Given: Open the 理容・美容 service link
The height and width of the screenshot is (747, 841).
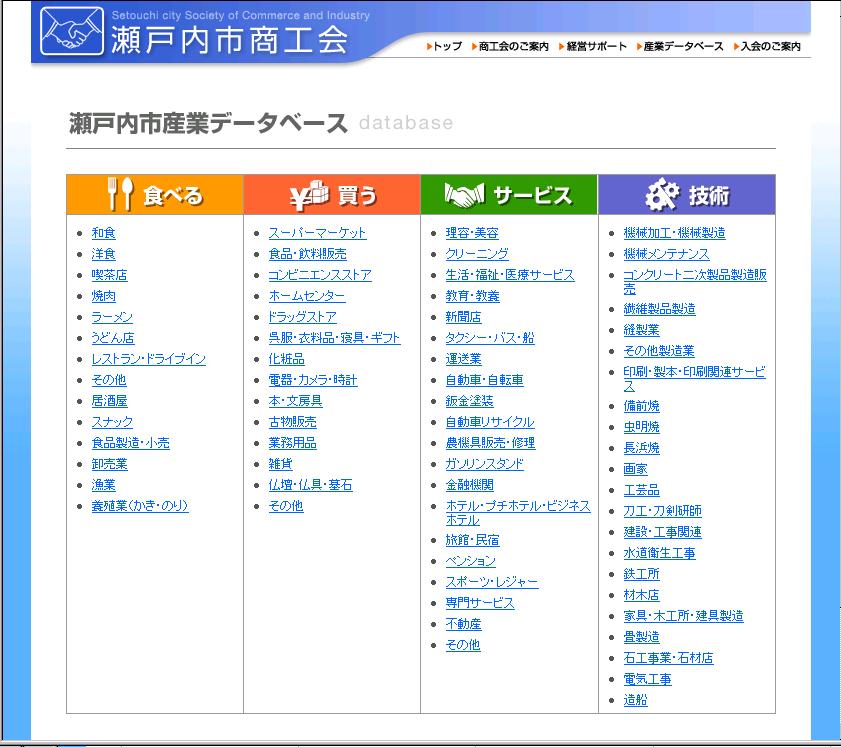Looking at the screenshot, I should coord(472,233).
